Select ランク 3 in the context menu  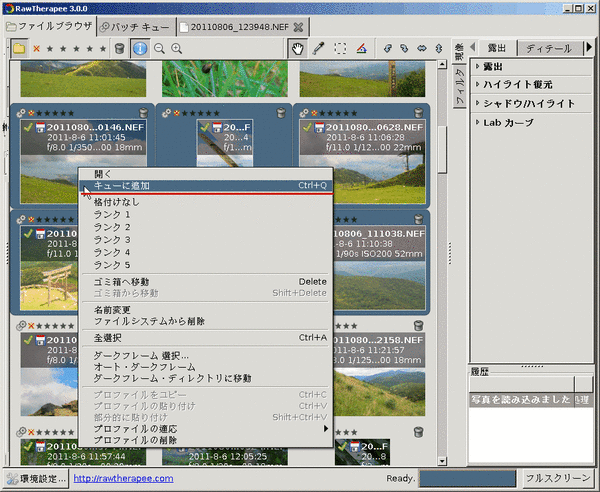coord(206,239)
